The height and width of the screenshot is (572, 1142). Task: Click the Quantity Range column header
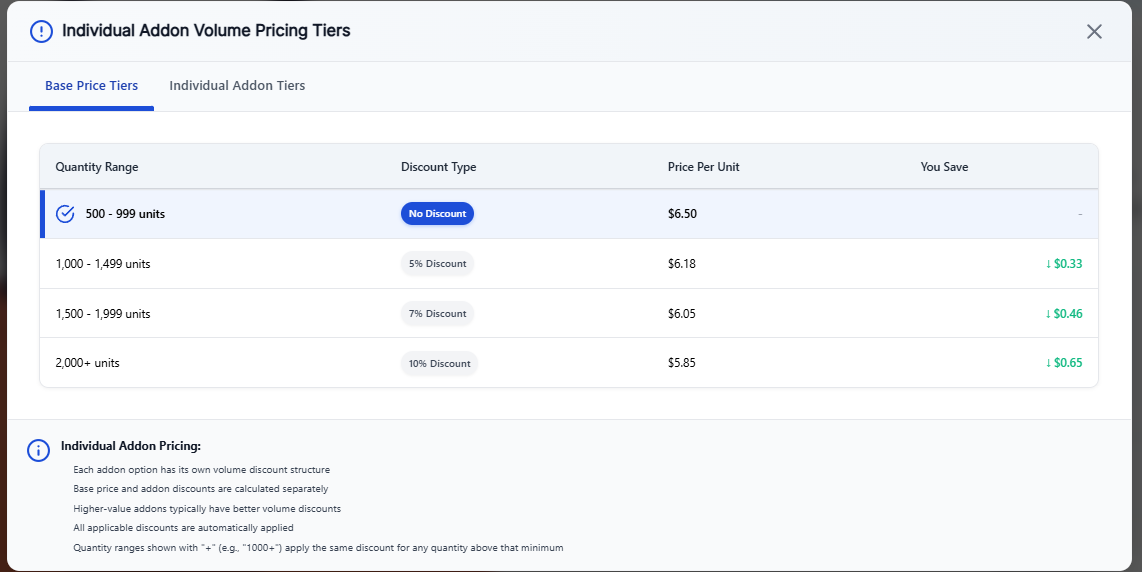(x=97, y=167)
